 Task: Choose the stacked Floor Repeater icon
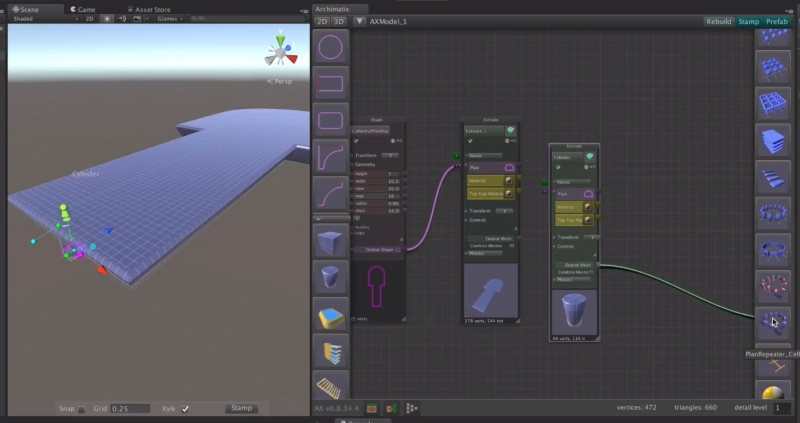point(769,140)
